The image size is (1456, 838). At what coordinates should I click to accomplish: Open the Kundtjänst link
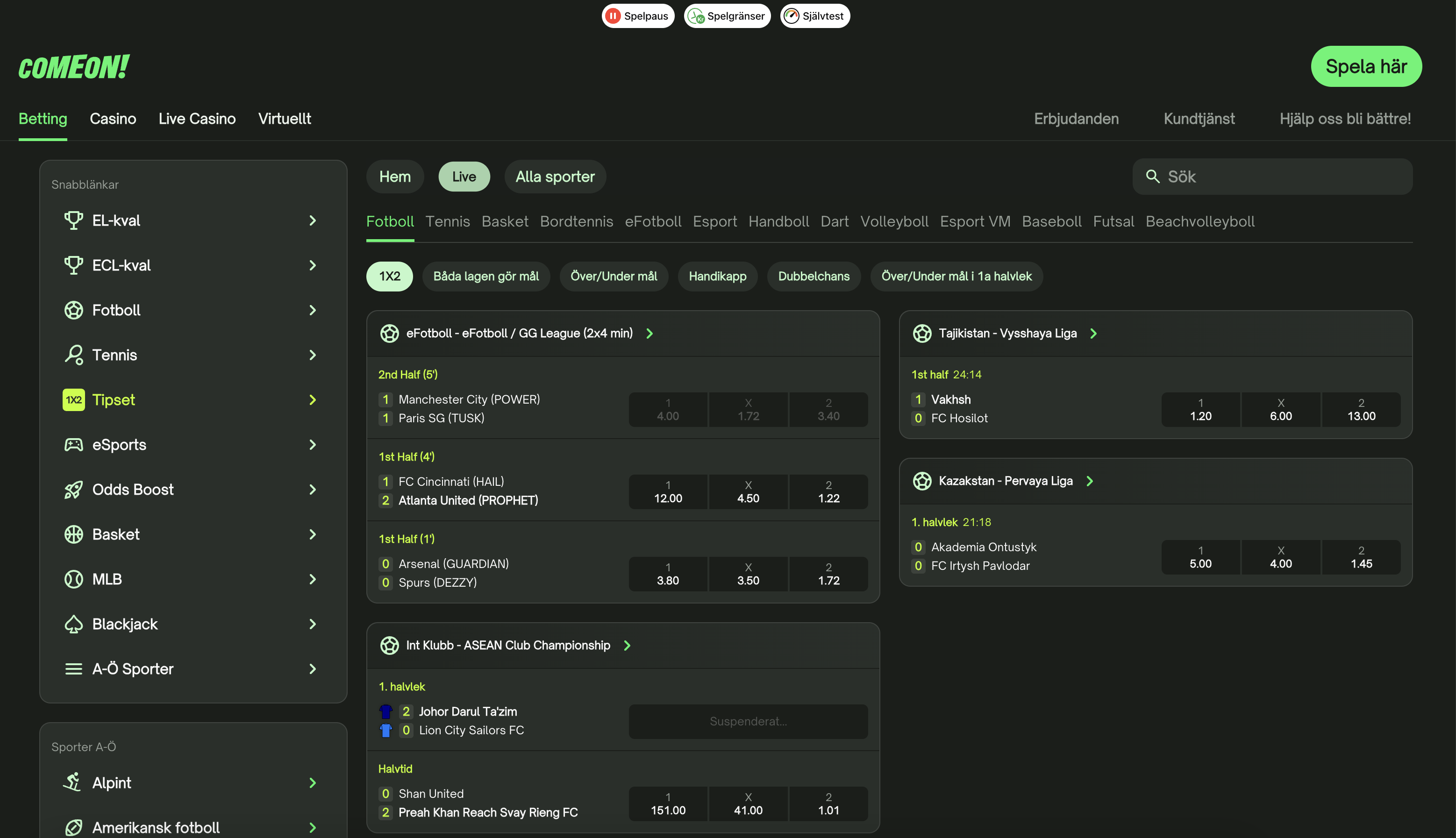pos(1199,119)
